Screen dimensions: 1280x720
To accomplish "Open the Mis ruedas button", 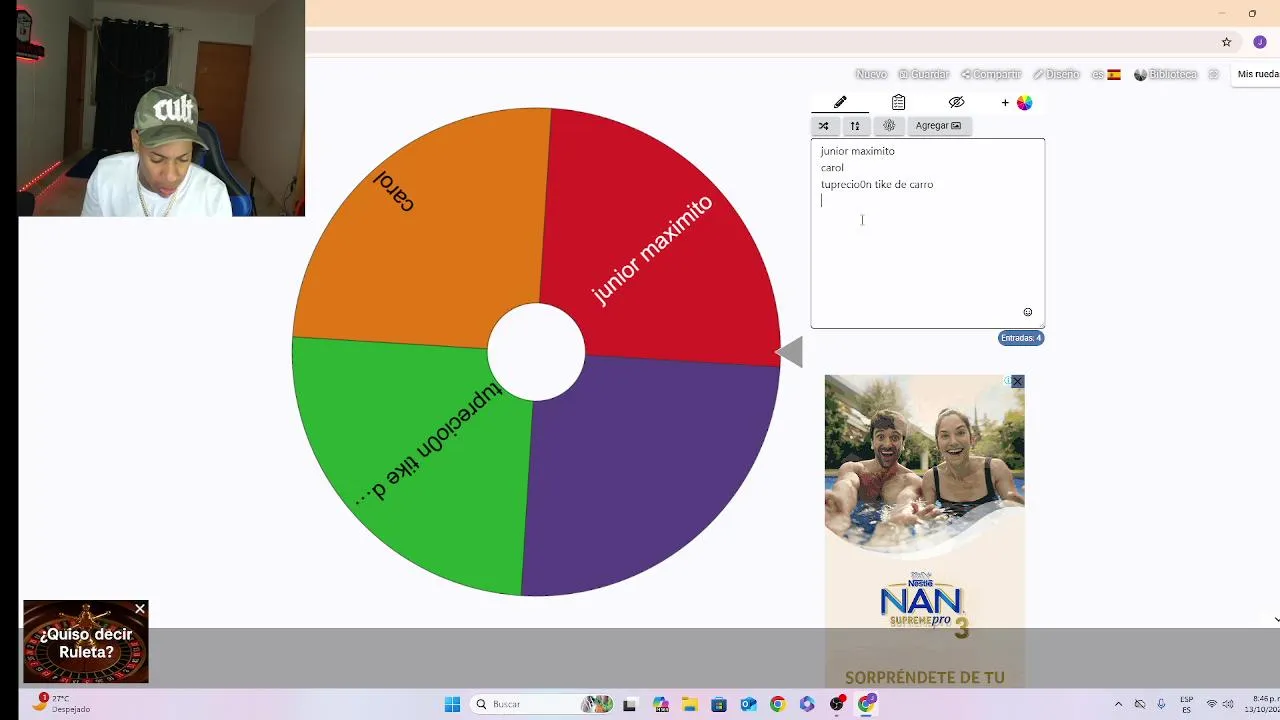I will (x=1257, y=74).
